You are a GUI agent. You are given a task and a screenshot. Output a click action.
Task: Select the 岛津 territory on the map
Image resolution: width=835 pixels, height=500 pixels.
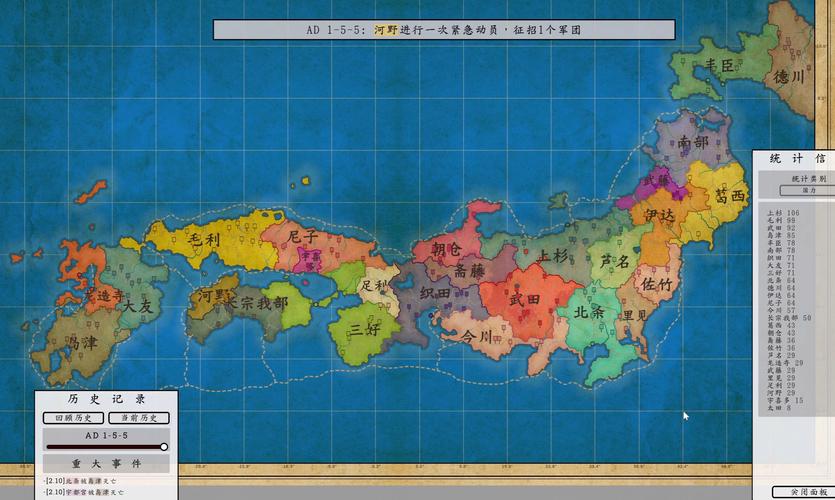tap(83, 343)
